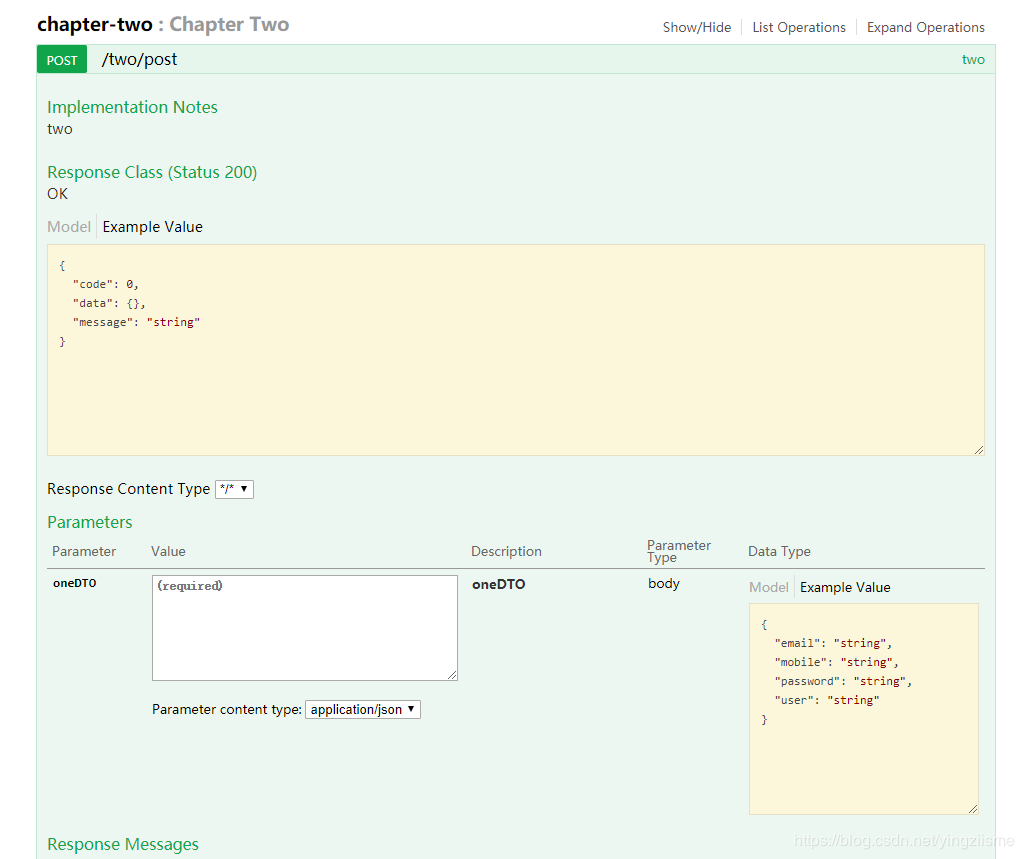This screenshot has width=1024, height=859.
Task: Click Expand Operations
Action: 925,27
